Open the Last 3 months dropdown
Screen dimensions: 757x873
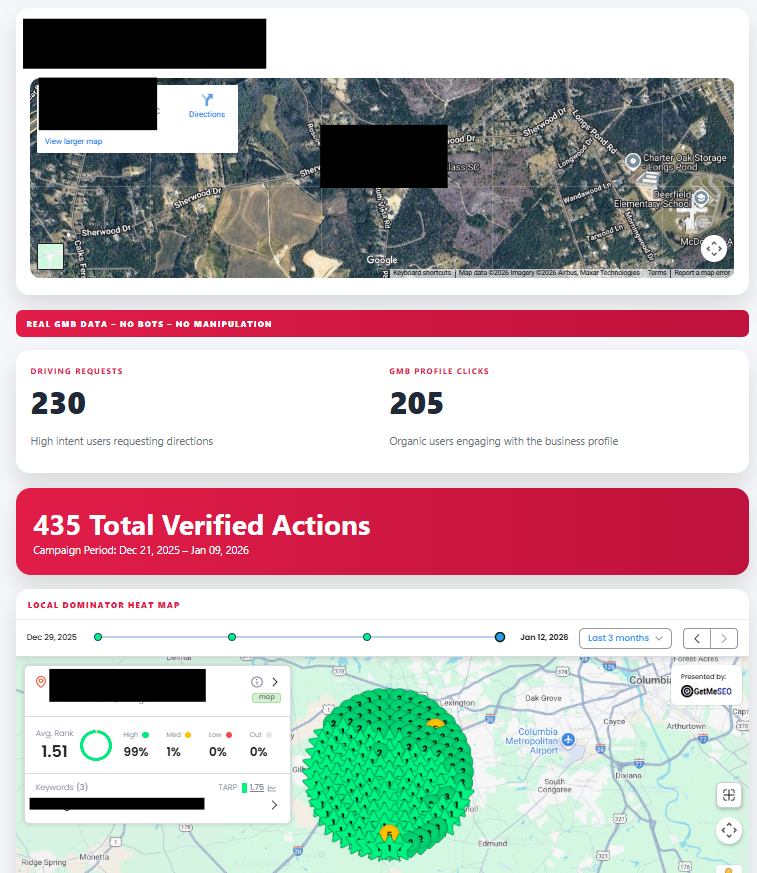pos(625,638)
